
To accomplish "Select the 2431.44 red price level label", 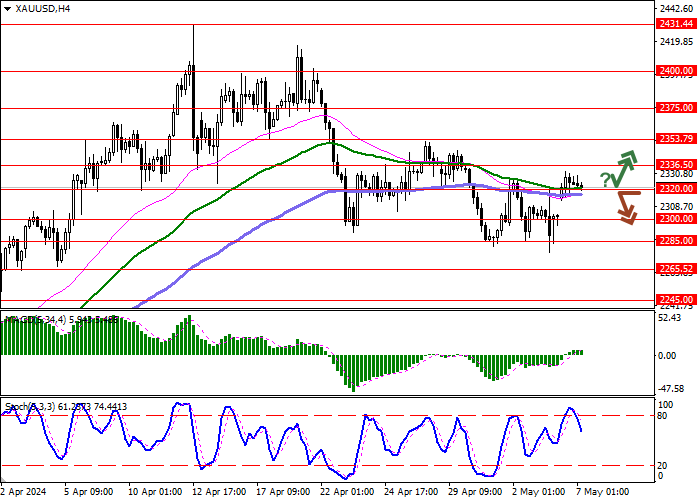I will tap(676, 24).
